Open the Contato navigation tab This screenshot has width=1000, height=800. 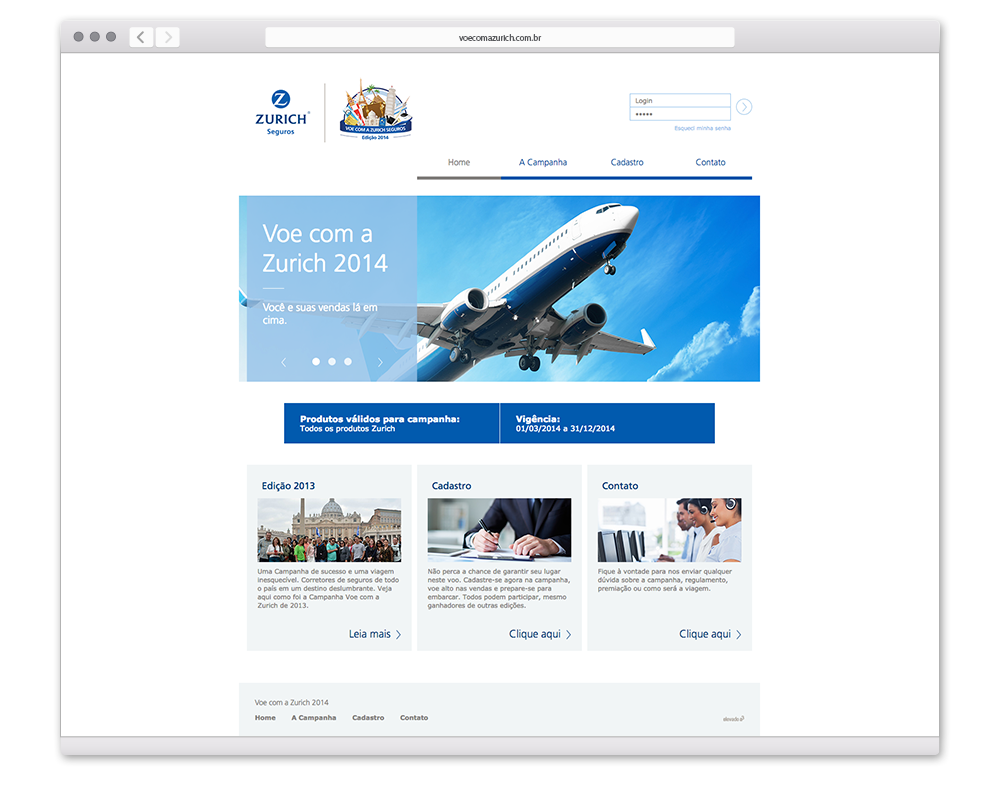[x=710, y=162]
